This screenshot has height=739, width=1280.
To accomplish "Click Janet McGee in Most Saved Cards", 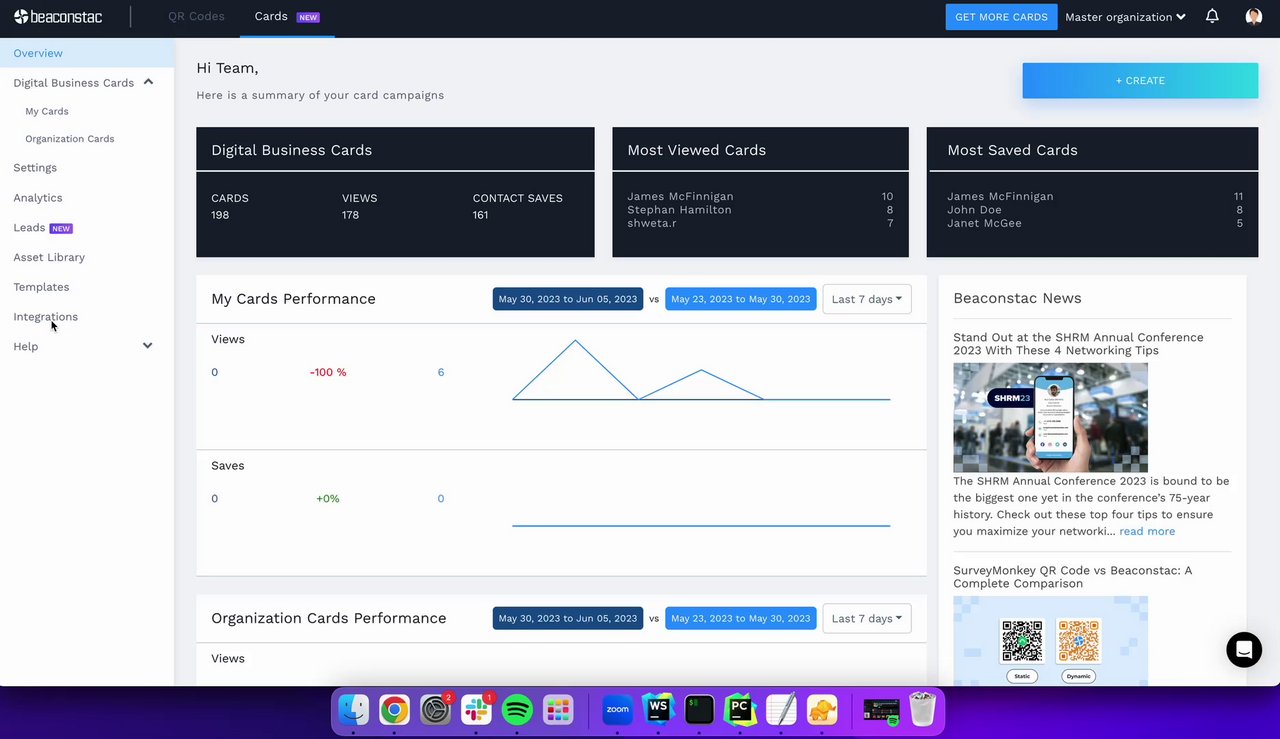I will (x=984, y=223).
